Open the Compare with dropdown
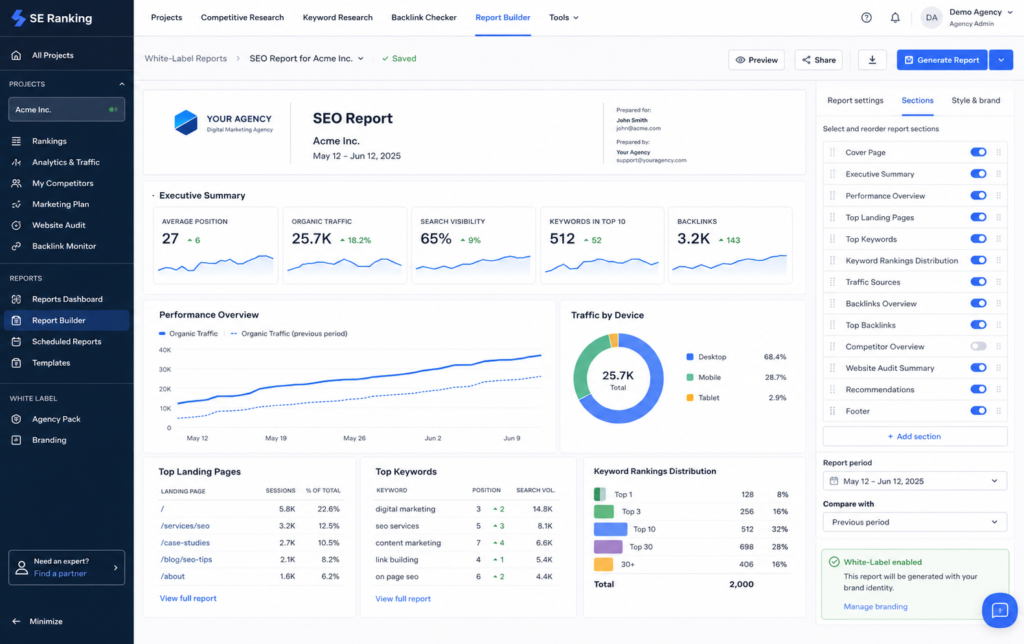Viewport: 1024px width, 644px height. coord(914,522)
